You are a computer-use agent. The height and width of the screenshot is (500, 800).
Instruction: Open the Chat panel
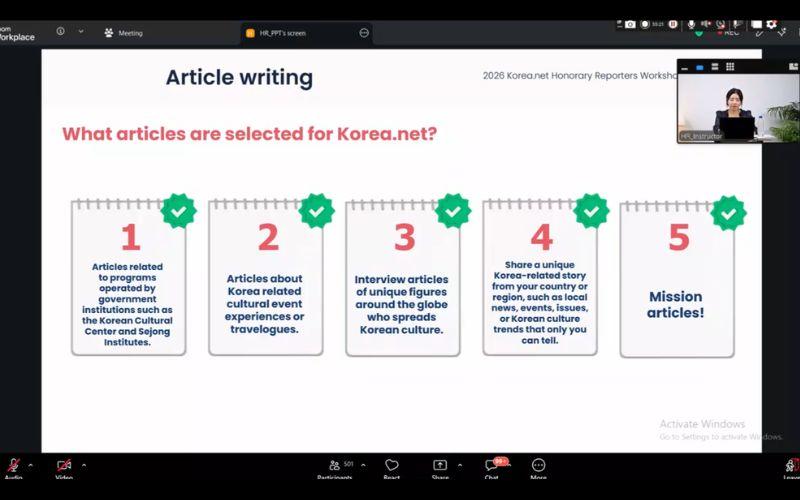(491, 465)
